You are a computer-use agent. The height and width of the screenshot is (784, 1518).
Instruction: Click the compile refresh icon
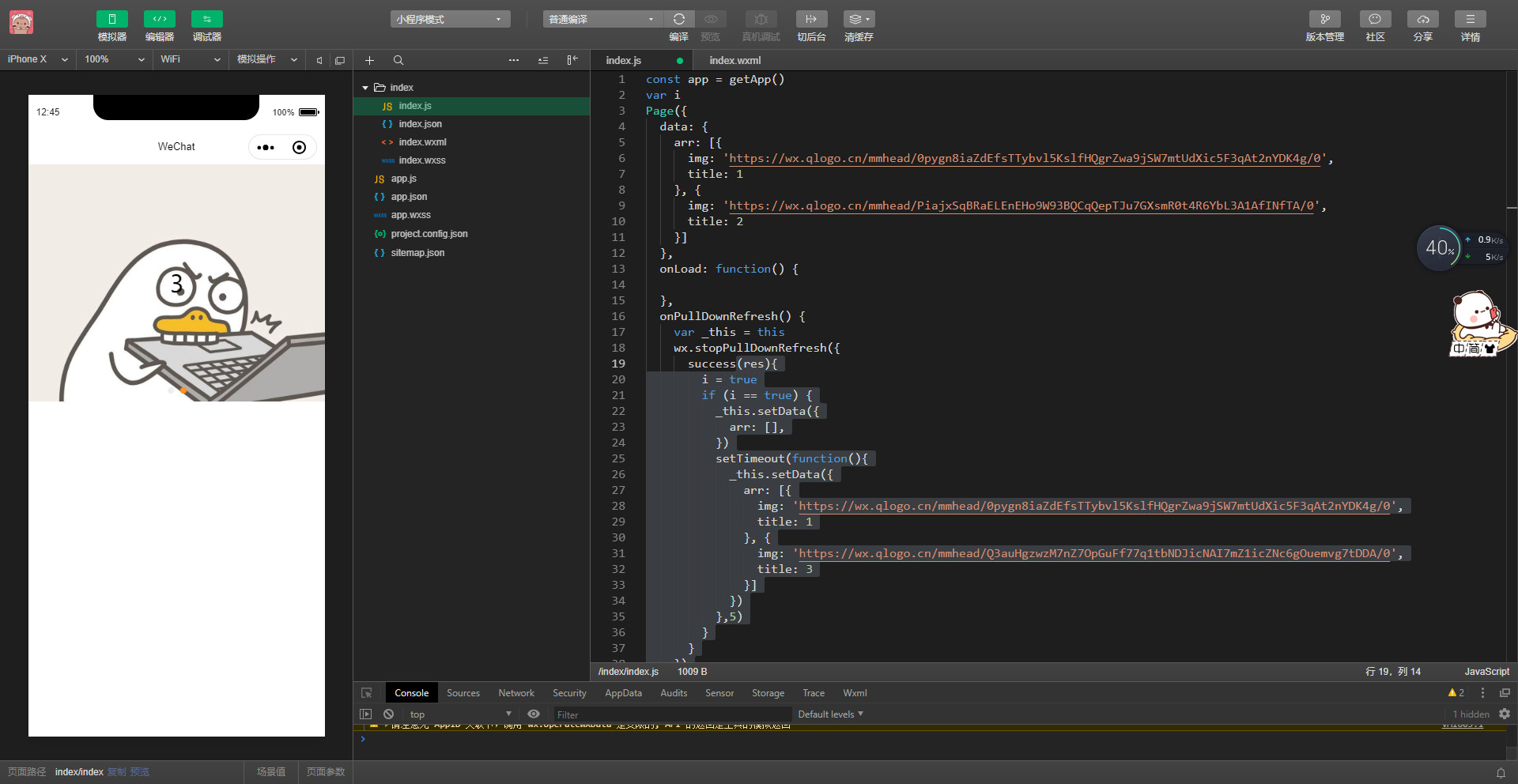pyautogui.click(x=678, y=19)
